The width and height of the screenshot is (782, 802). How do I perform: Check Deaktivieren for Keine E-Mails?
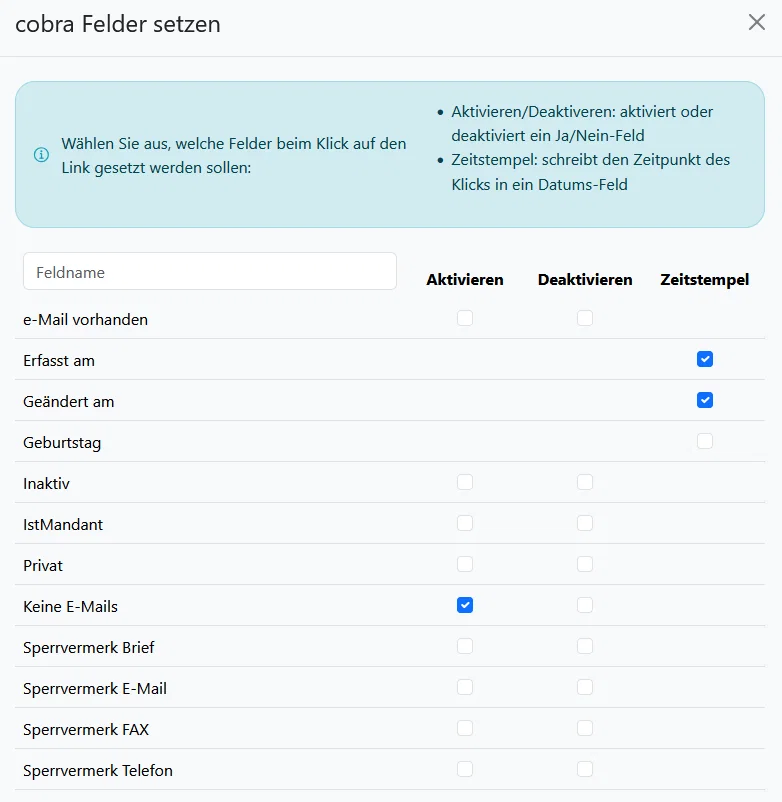pos(585,605)
